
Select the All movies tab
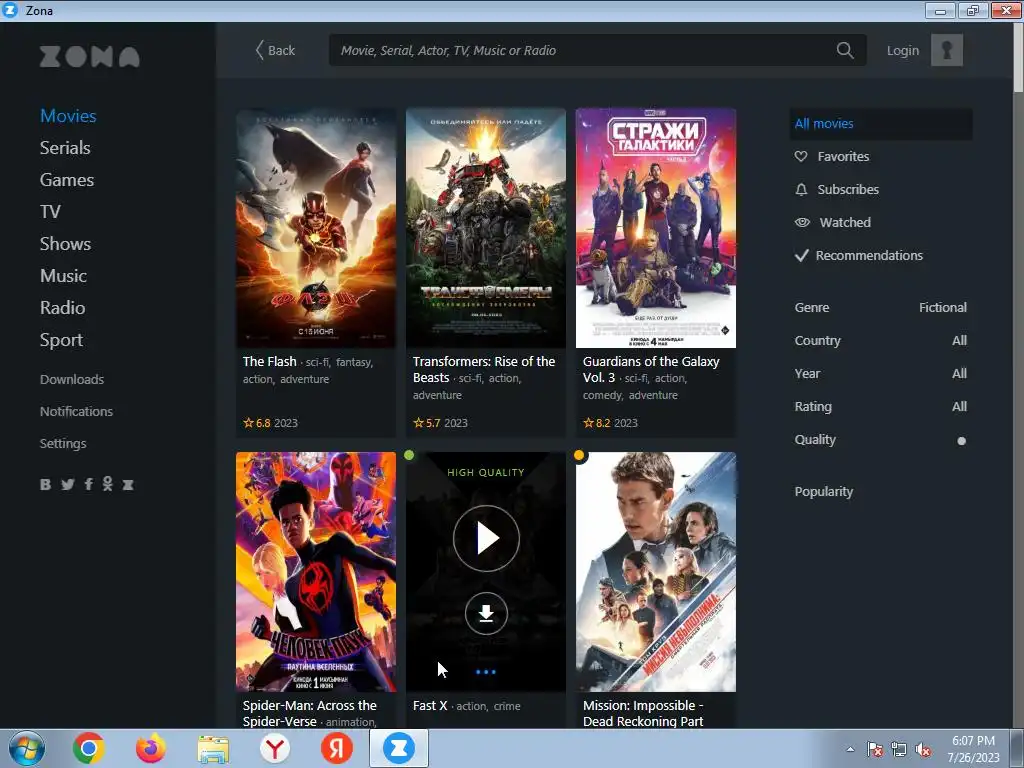point(880,123)
